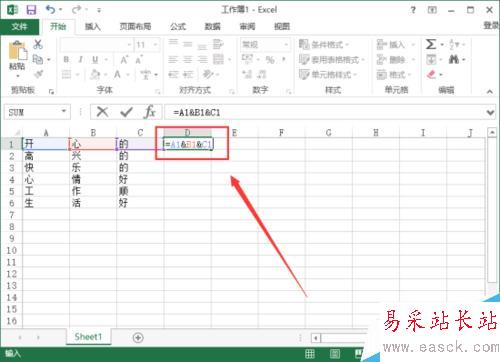Click the Decrease Font Size icon
This screenshot has height=362, width=500.
139,60
